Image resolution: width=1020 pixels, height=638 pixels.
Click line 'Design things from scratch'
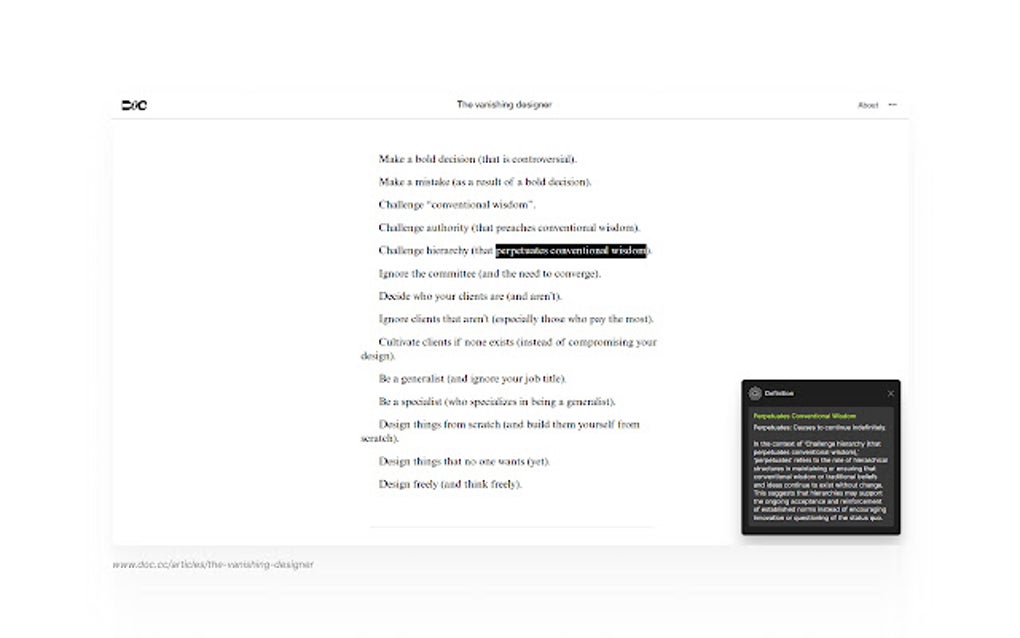(x=500, y=431)
